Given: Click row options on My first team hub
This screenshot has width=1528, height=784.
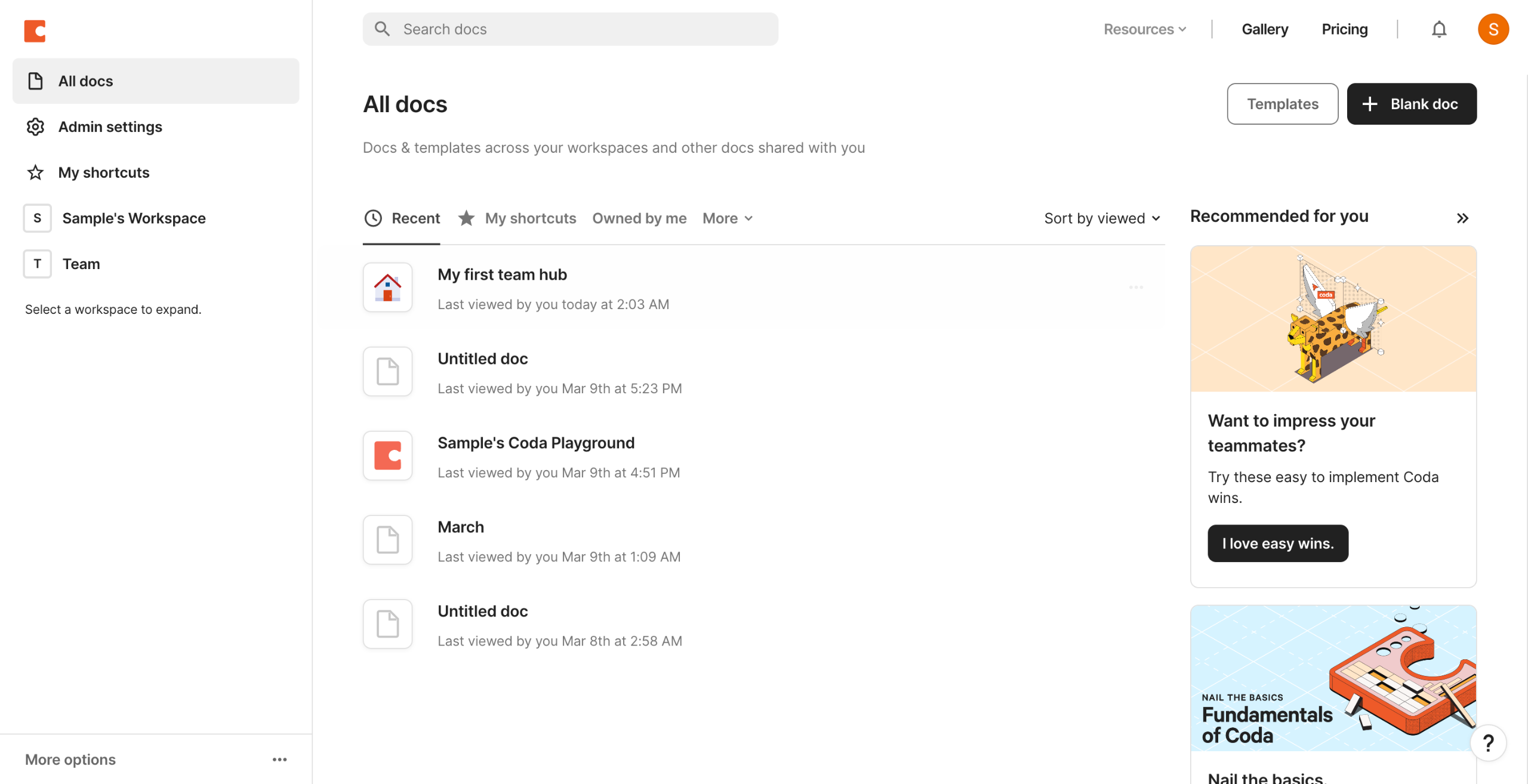Looking at the screenshot, I should [1136, 288].
